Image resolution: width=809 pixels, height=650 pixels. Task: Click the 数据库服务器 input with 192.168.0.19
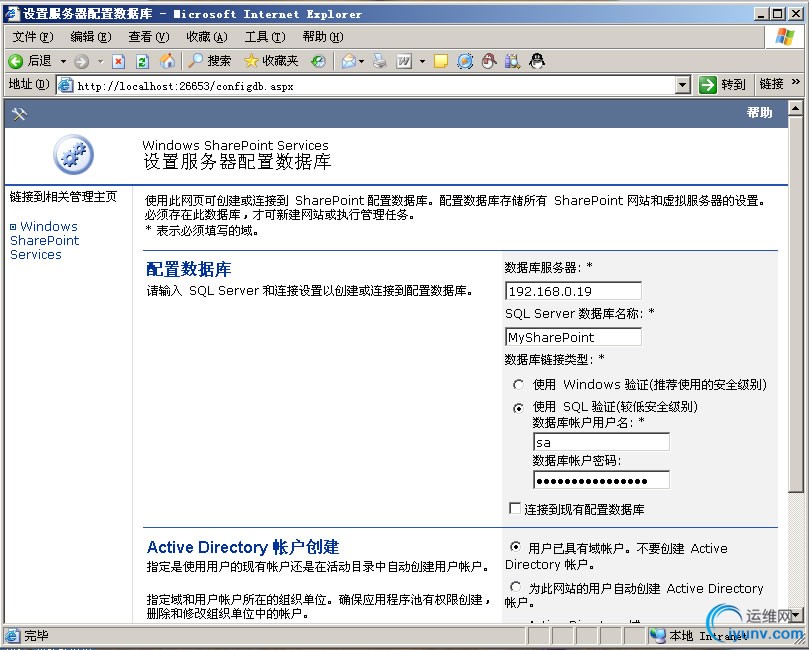pyautogui.click(x=573, y=291)
